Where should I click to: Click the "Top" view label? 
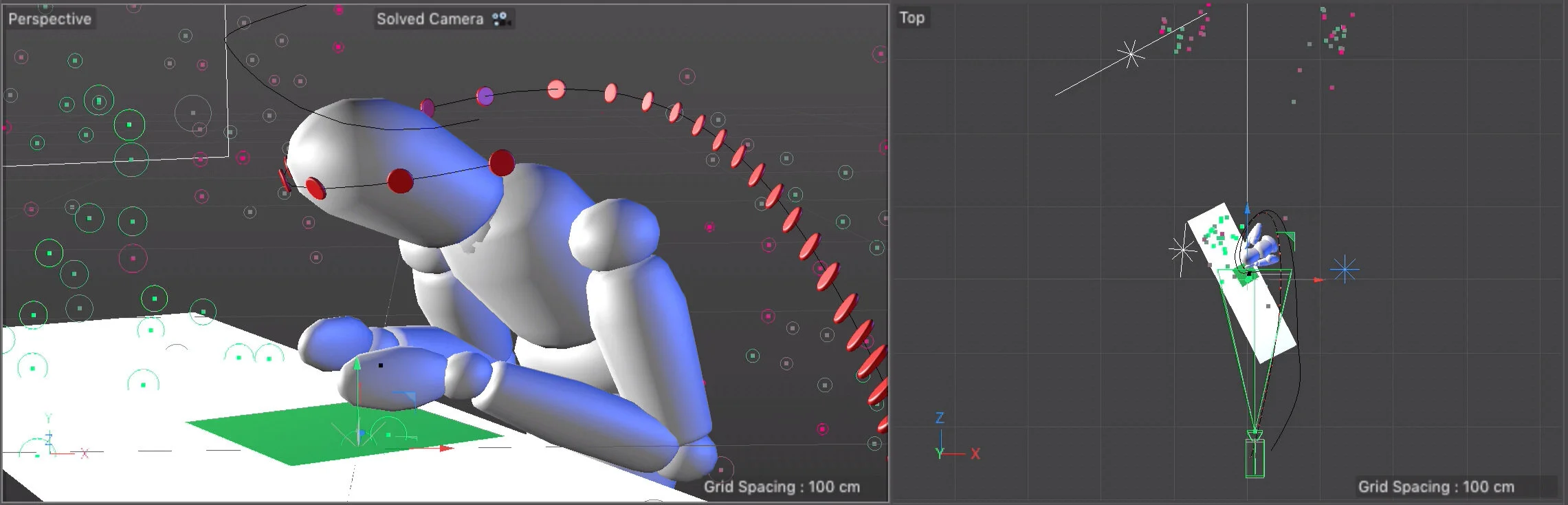[912, 18]
